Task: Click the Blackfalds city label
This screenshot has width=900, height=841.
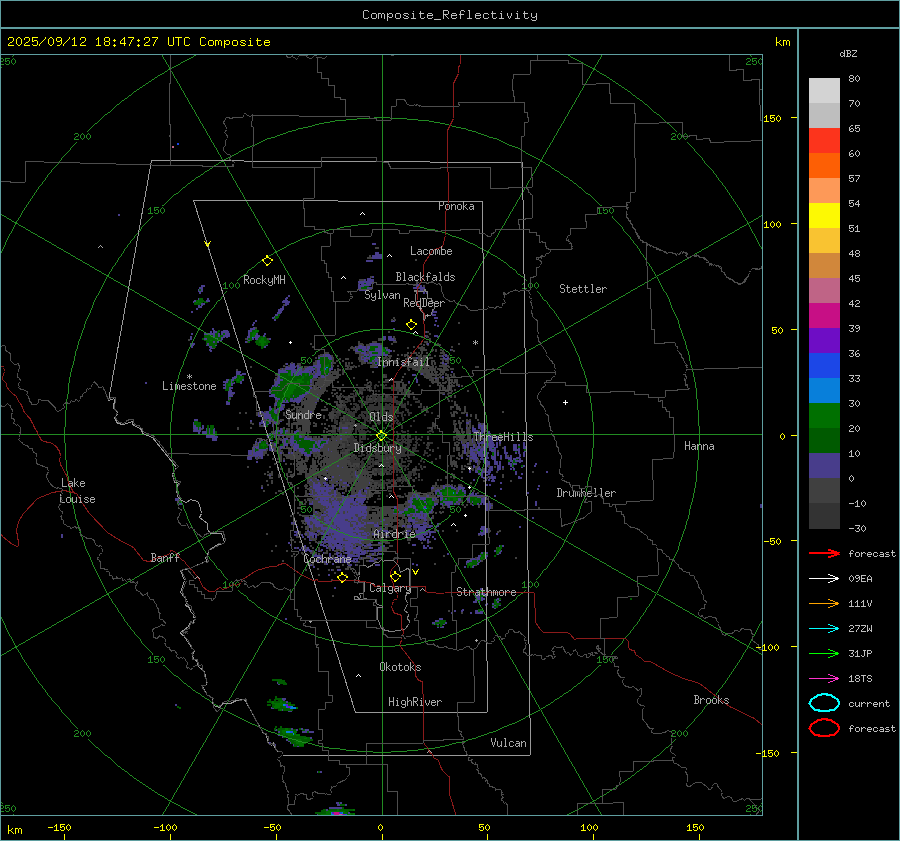Action: click(x=425, y=277)
